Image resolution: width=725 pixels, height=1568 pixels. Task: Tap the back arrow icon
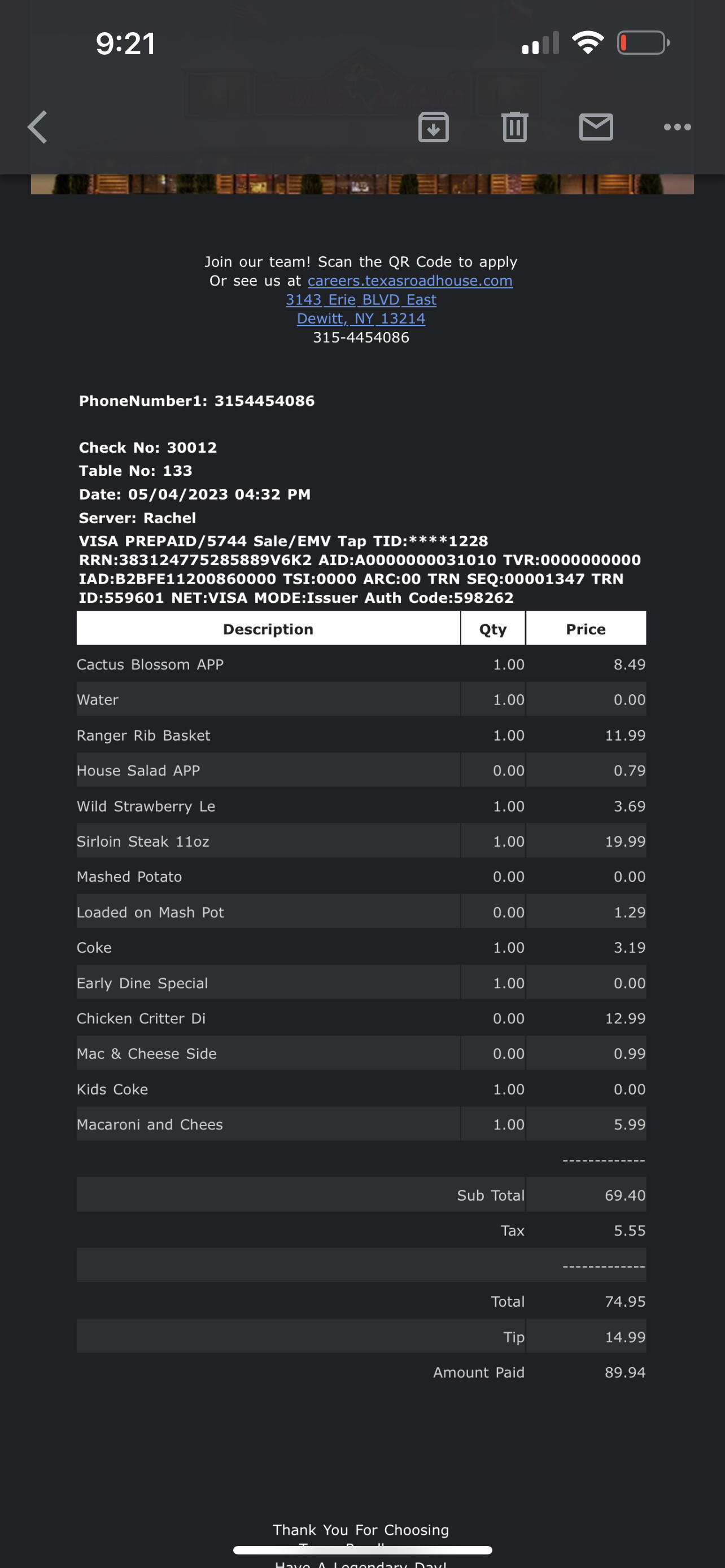(x=38, y=127)
